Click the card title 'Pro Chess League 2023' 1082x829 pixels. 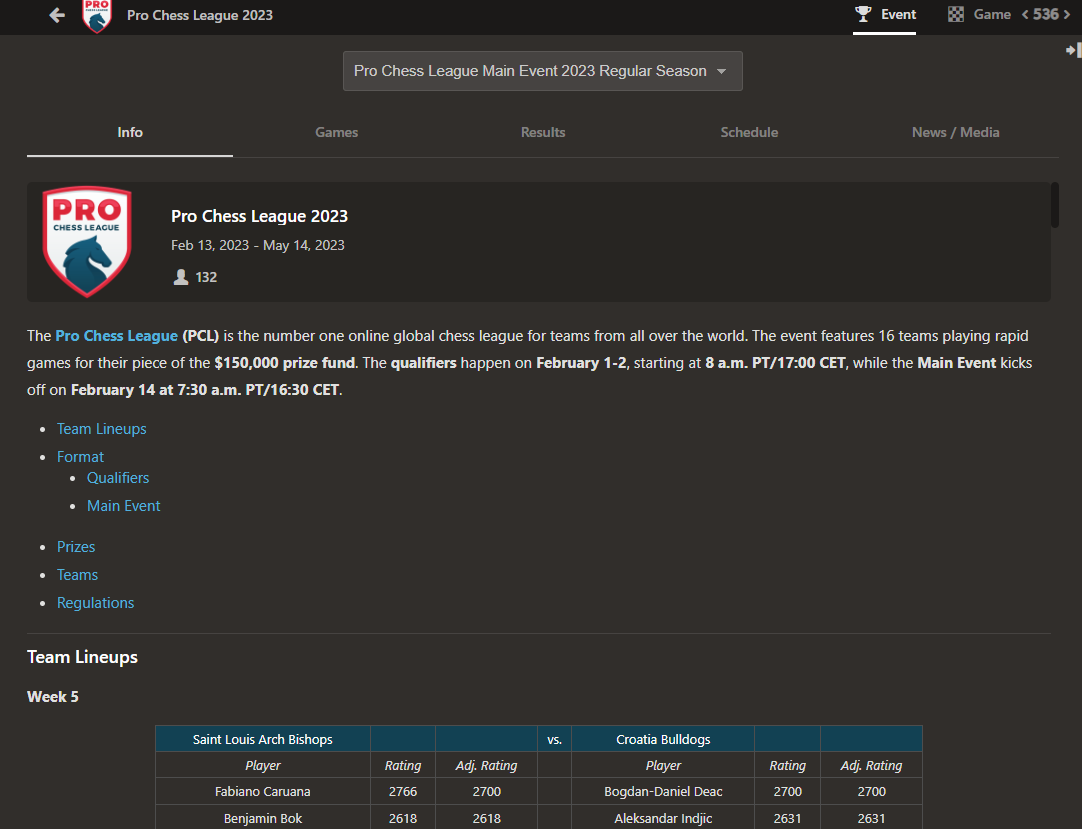tap(259, 216)
